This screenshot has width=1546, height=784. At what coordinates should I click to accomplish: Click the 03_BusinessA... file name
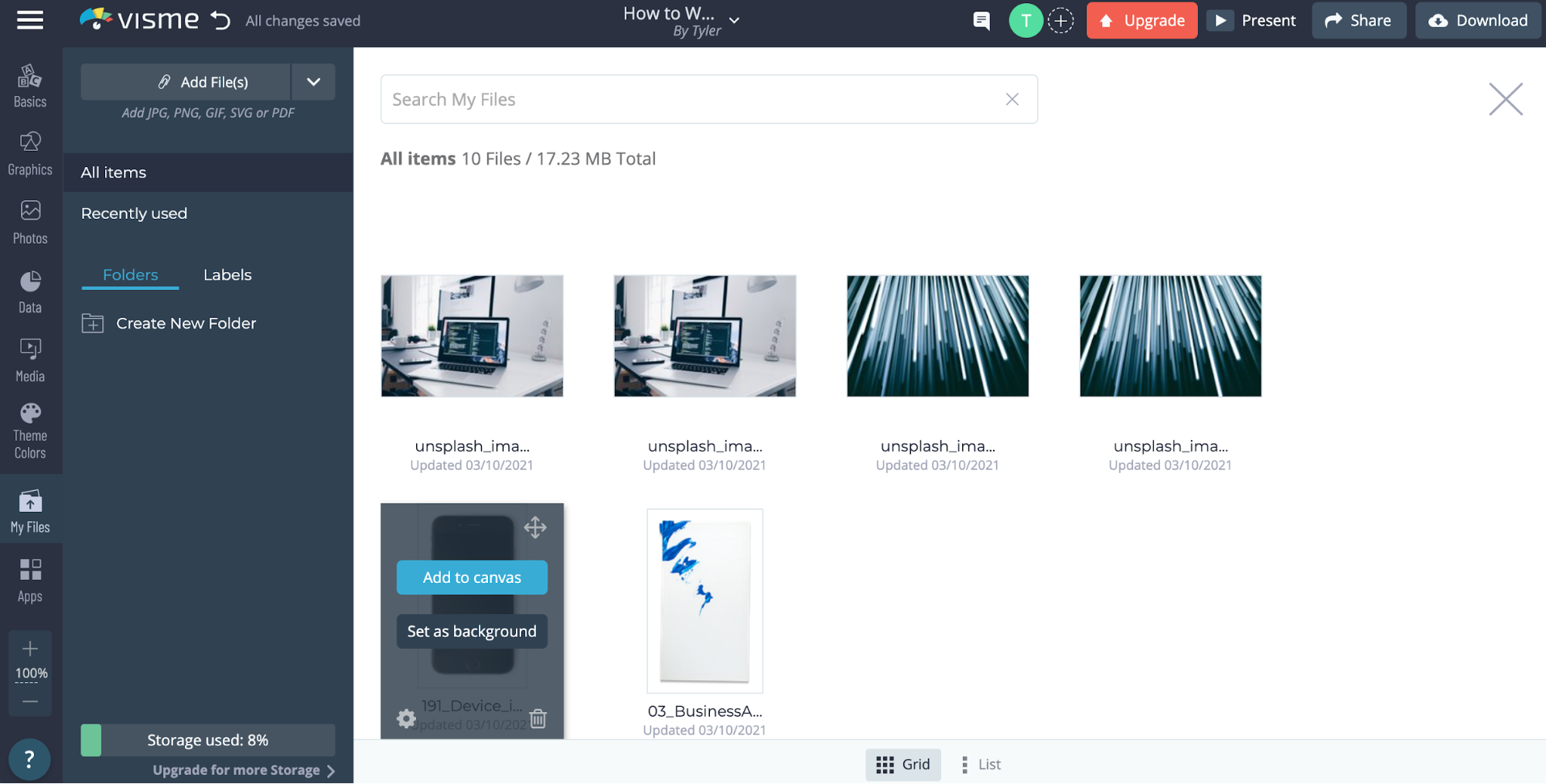(x=705, y=711)
